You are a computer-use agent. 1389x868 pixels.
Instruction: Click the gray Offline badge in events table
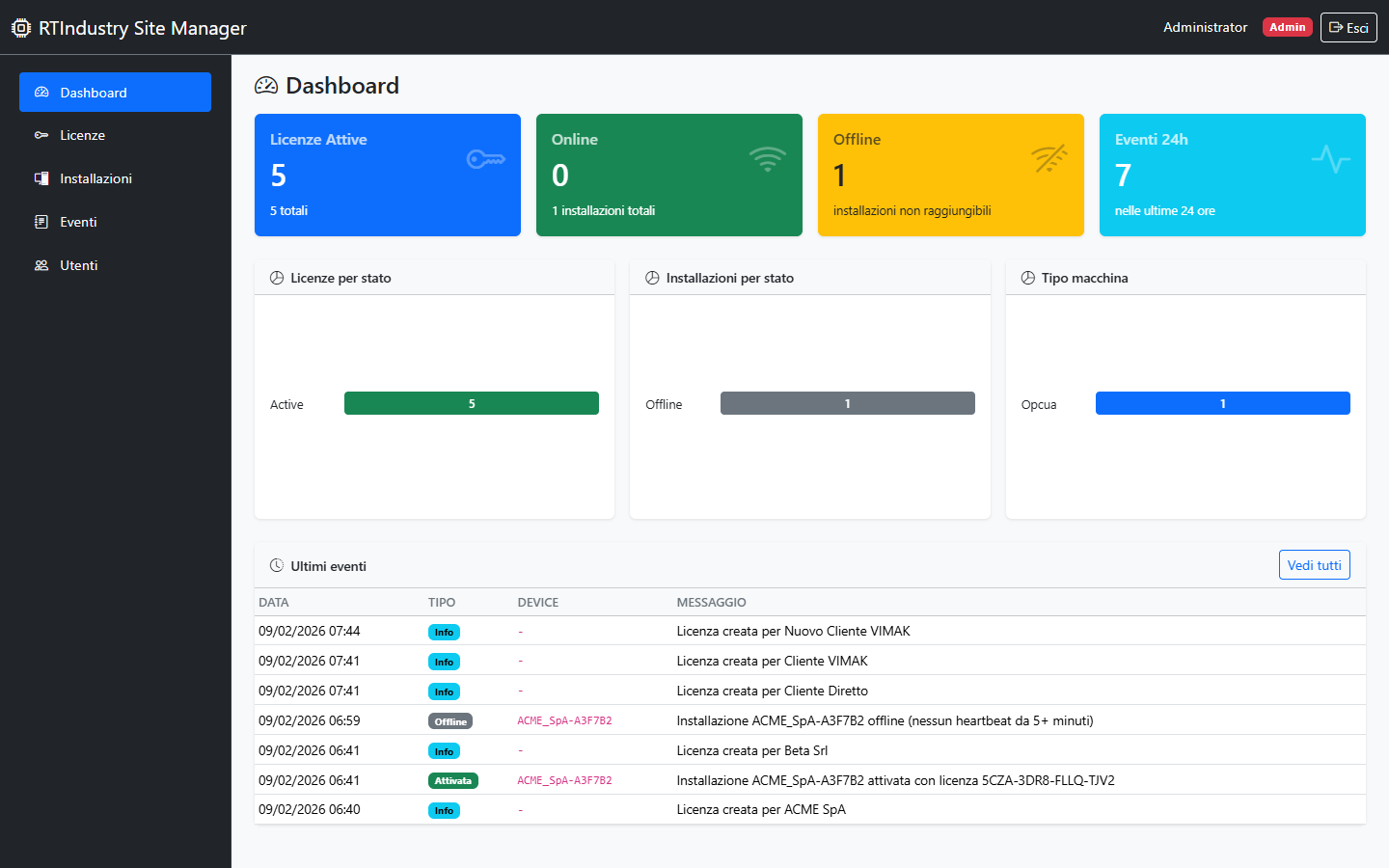click(x=450, y=721)
